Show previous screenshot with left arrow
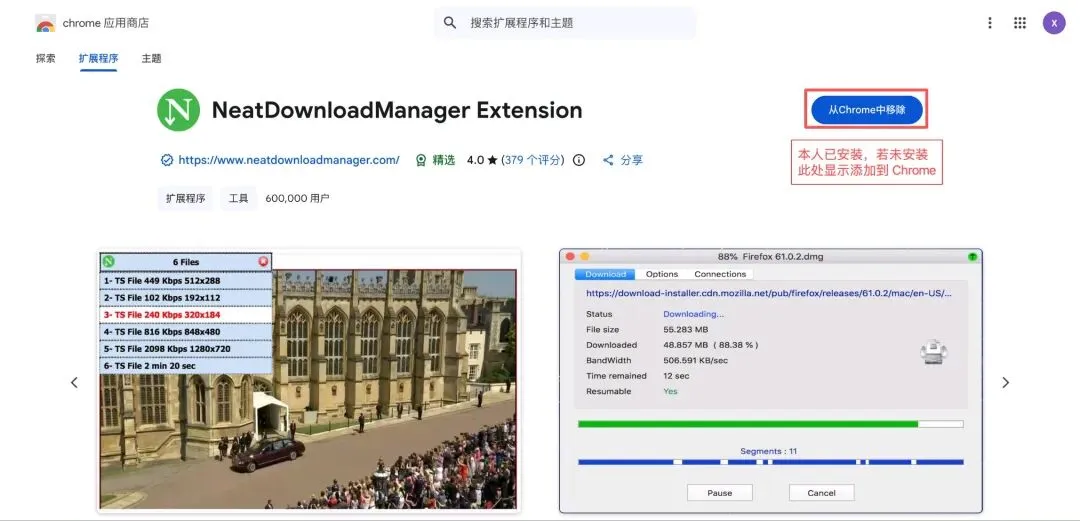1080x521 pixels. tap(74, 382)
